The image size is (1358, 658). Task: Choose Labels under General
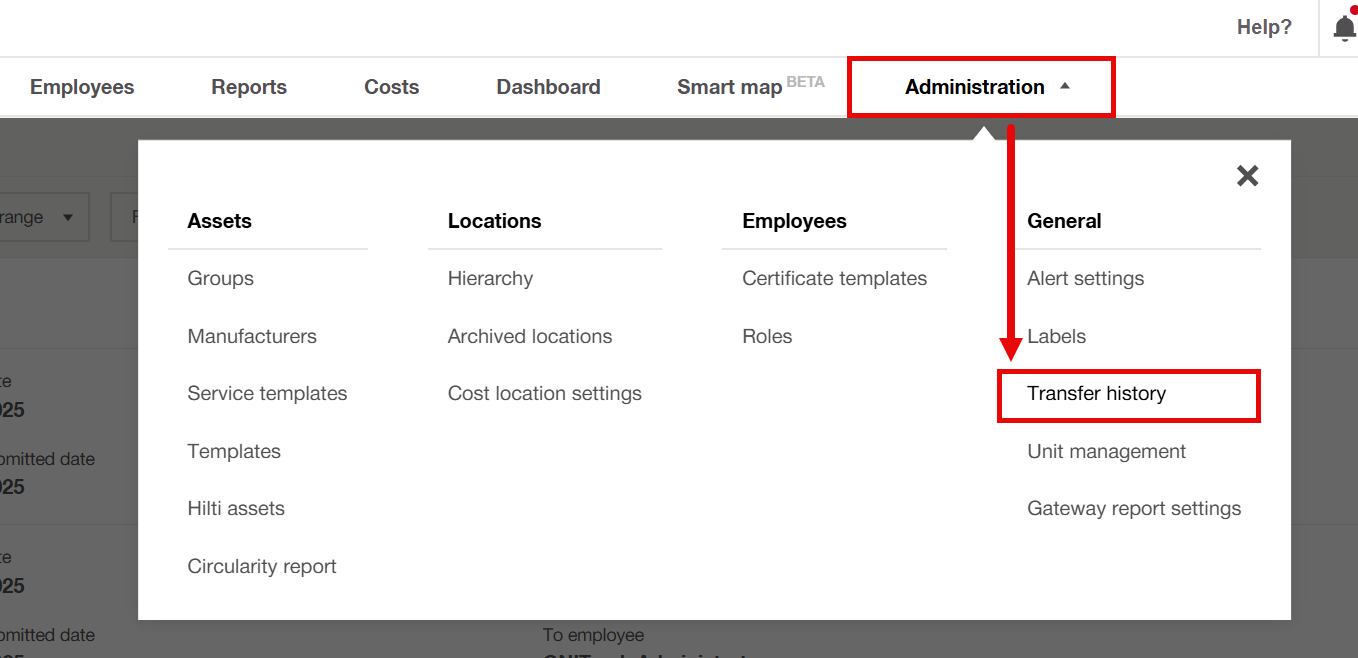coord(1056,337)
